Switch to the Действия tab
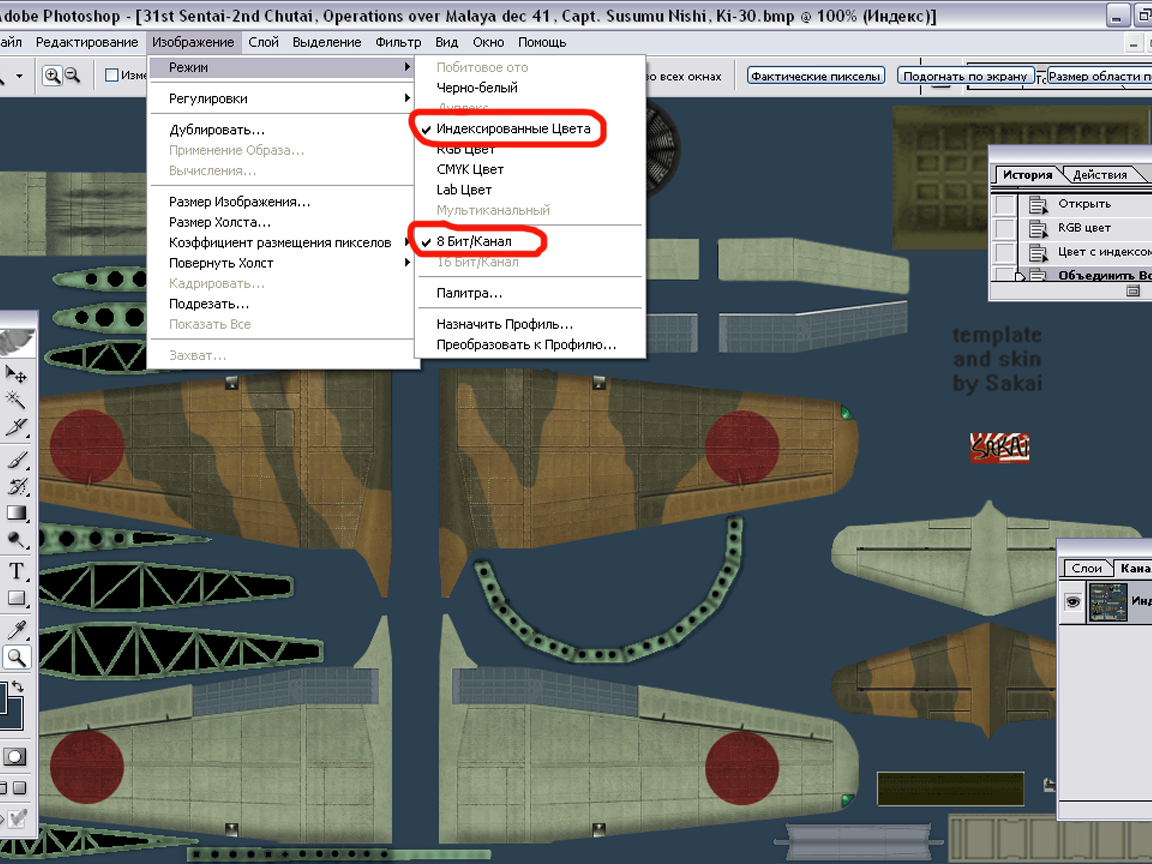Image resolution: width=1152 pixels, height=864 pixels. click(1099, 175)
